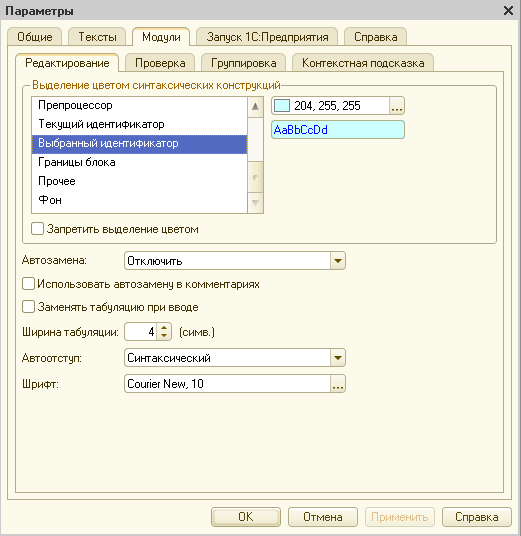Open the Контекстная подсказка subtab
This screenshot has height=536, width=521.
(x=363, y=63)
